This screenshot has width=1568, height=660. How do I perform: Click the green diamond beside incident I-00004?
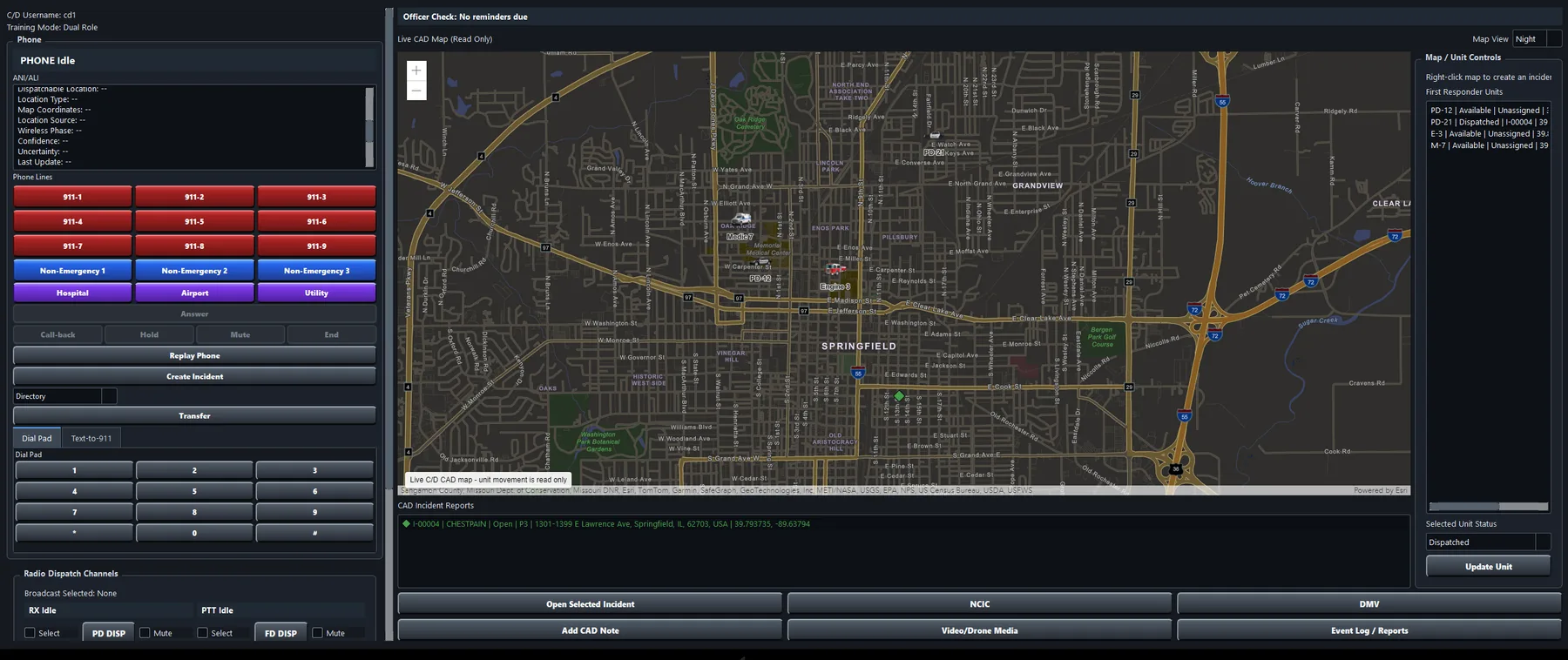[406, 524]
